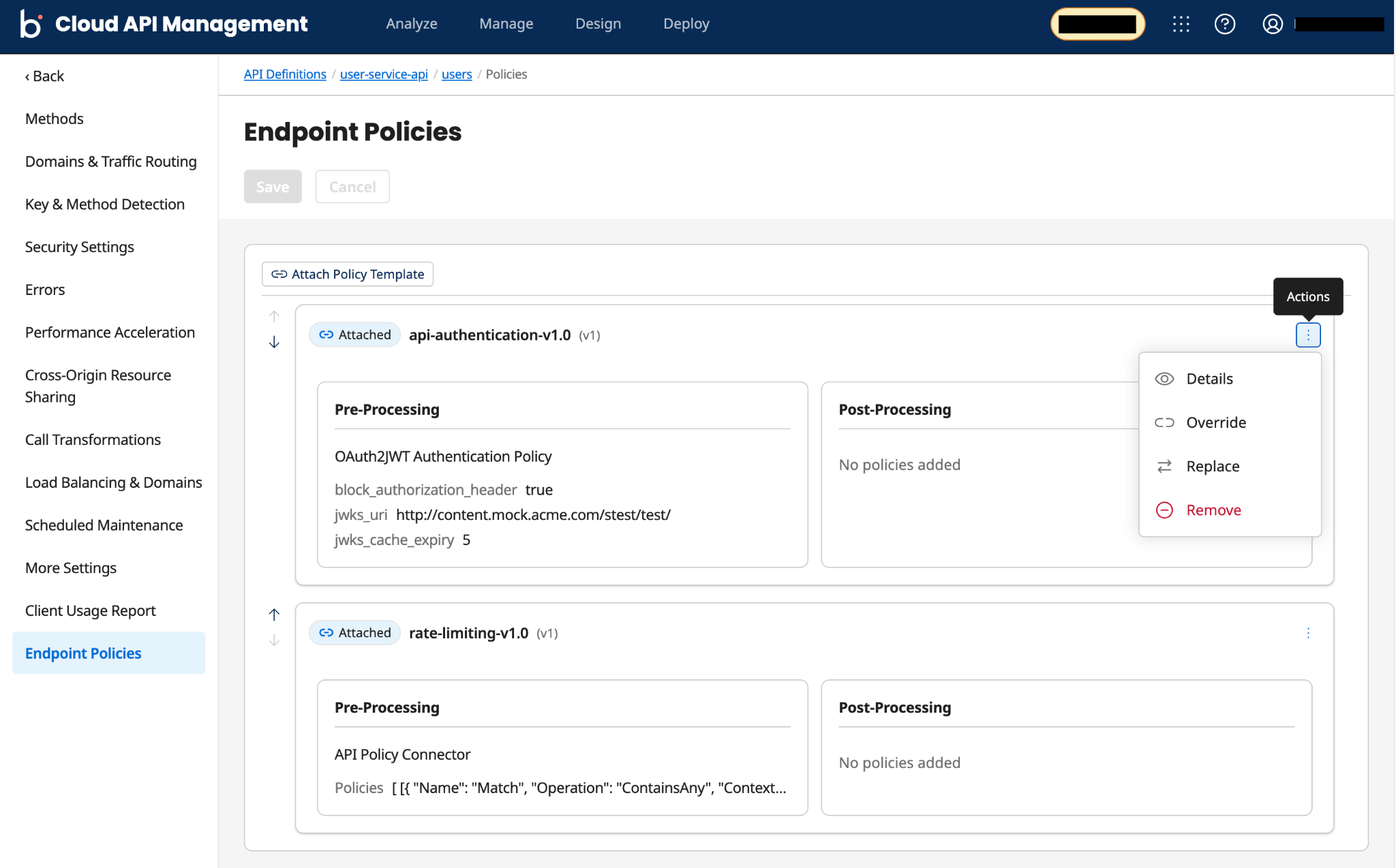Click the redacted button in top bar
Viewport: 1396px width, 868px height.
click(1097, 24)
